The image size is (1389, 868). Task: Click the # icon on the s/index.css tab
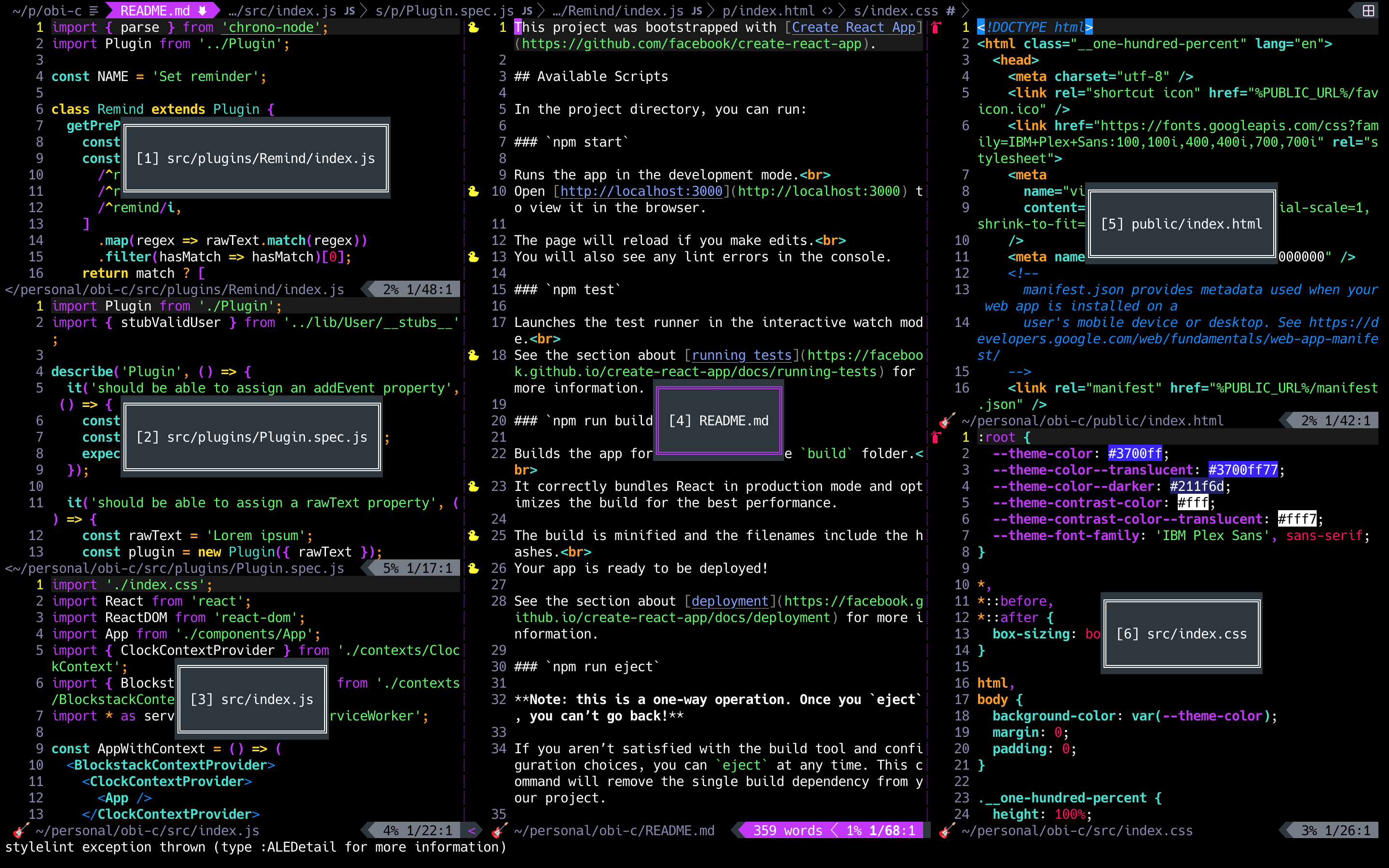click(951, 10)
